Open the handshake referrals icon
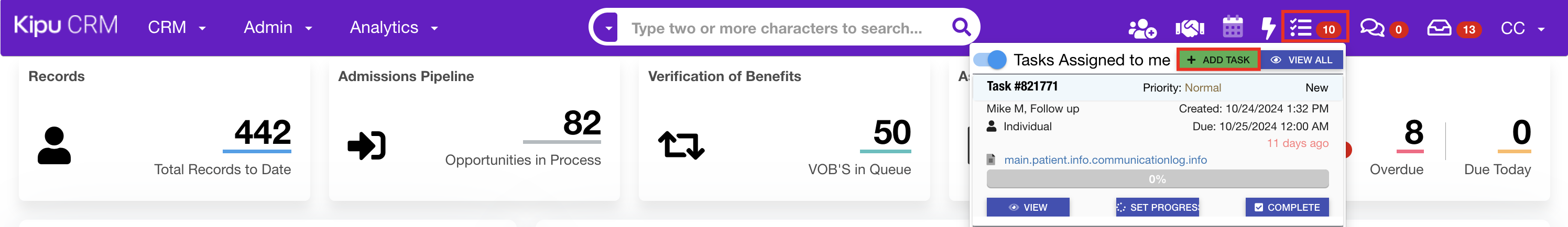 1190,28
